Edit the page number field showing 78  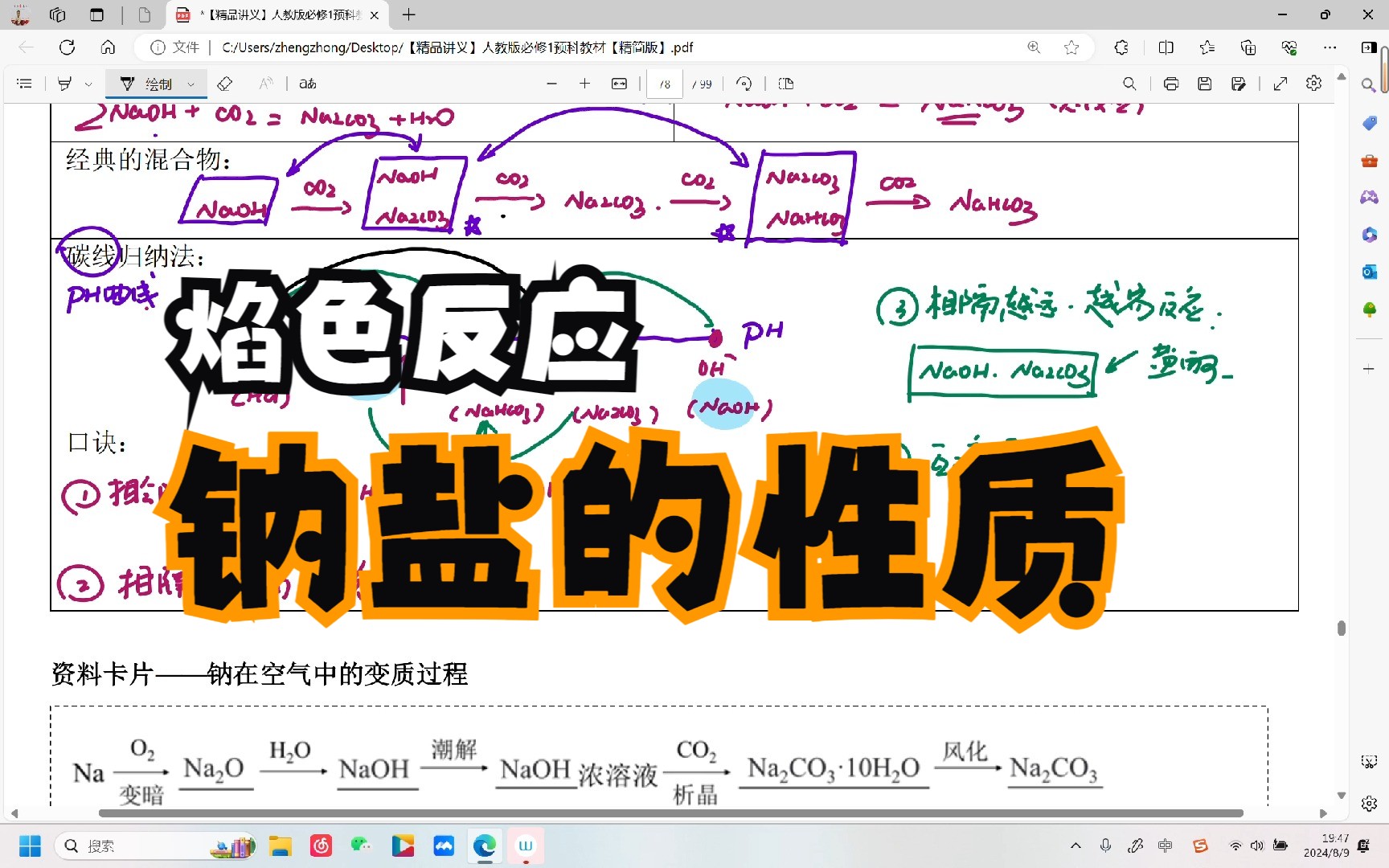pyautogui.click(x=664, y=84)
